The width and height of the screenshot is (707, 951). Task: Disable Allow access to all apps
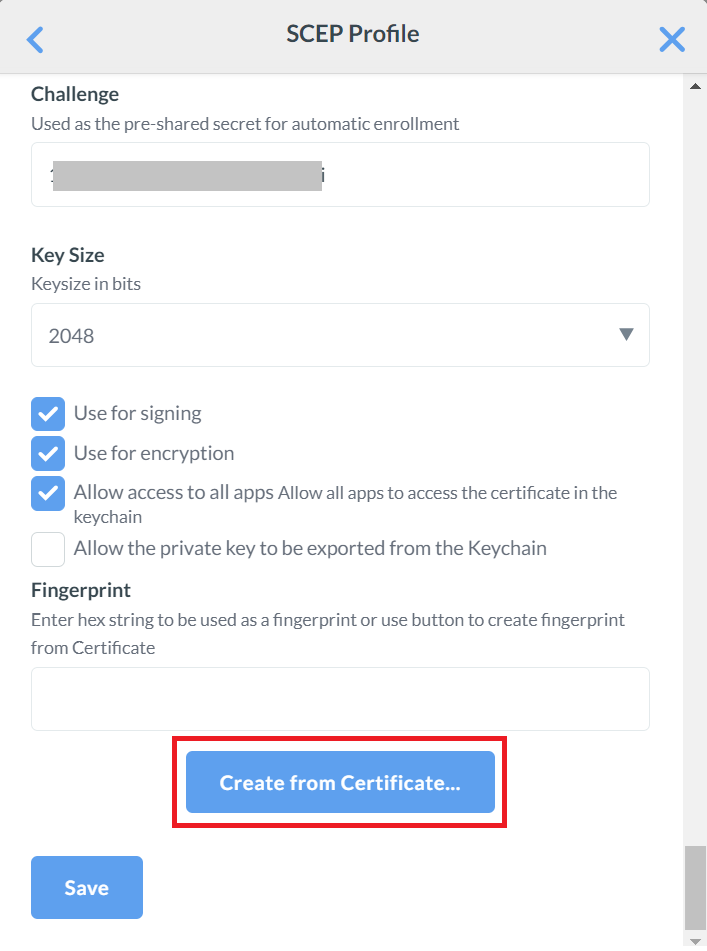click(48, 493)
